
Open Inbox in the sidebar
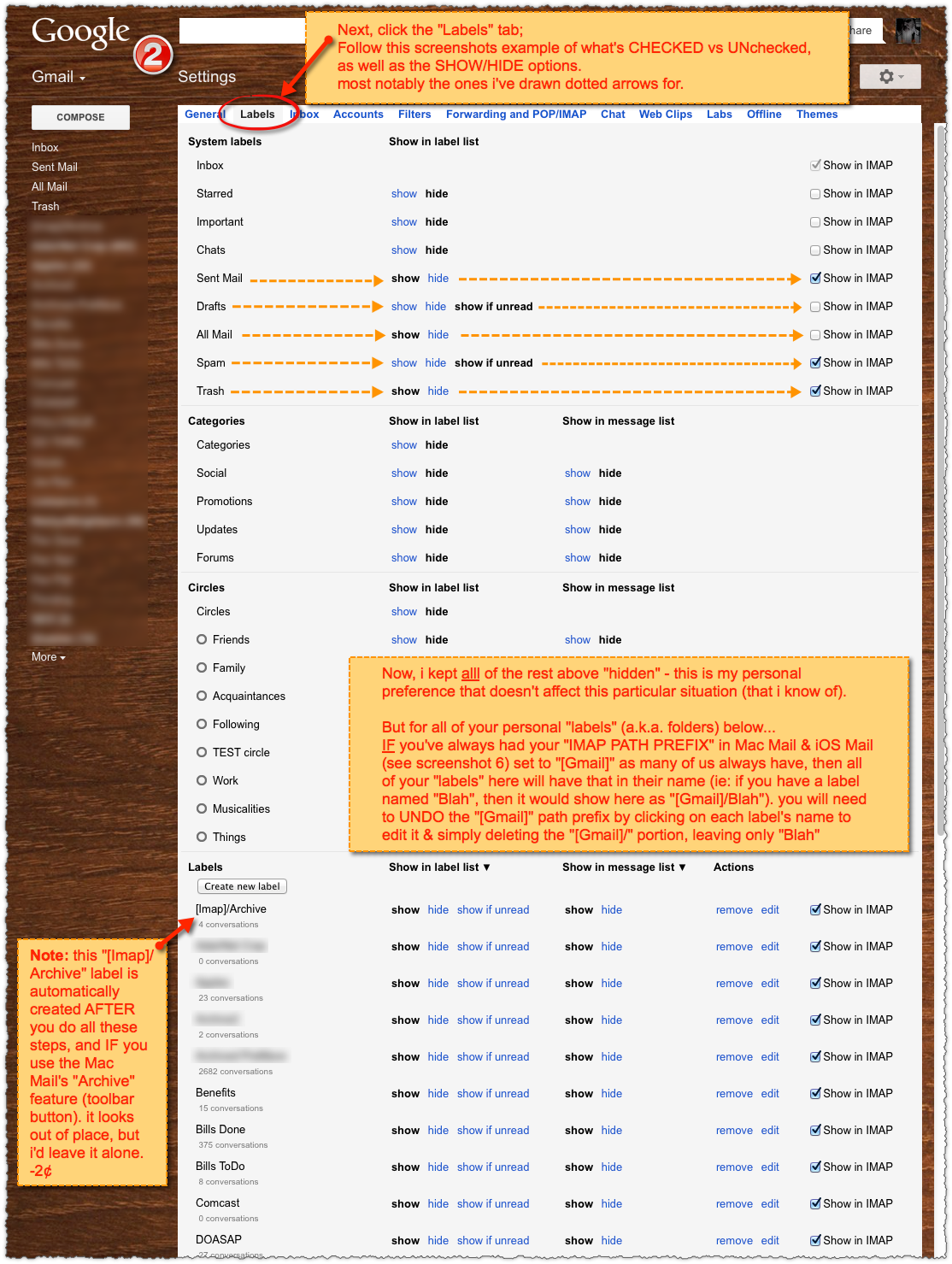(45, 148)
